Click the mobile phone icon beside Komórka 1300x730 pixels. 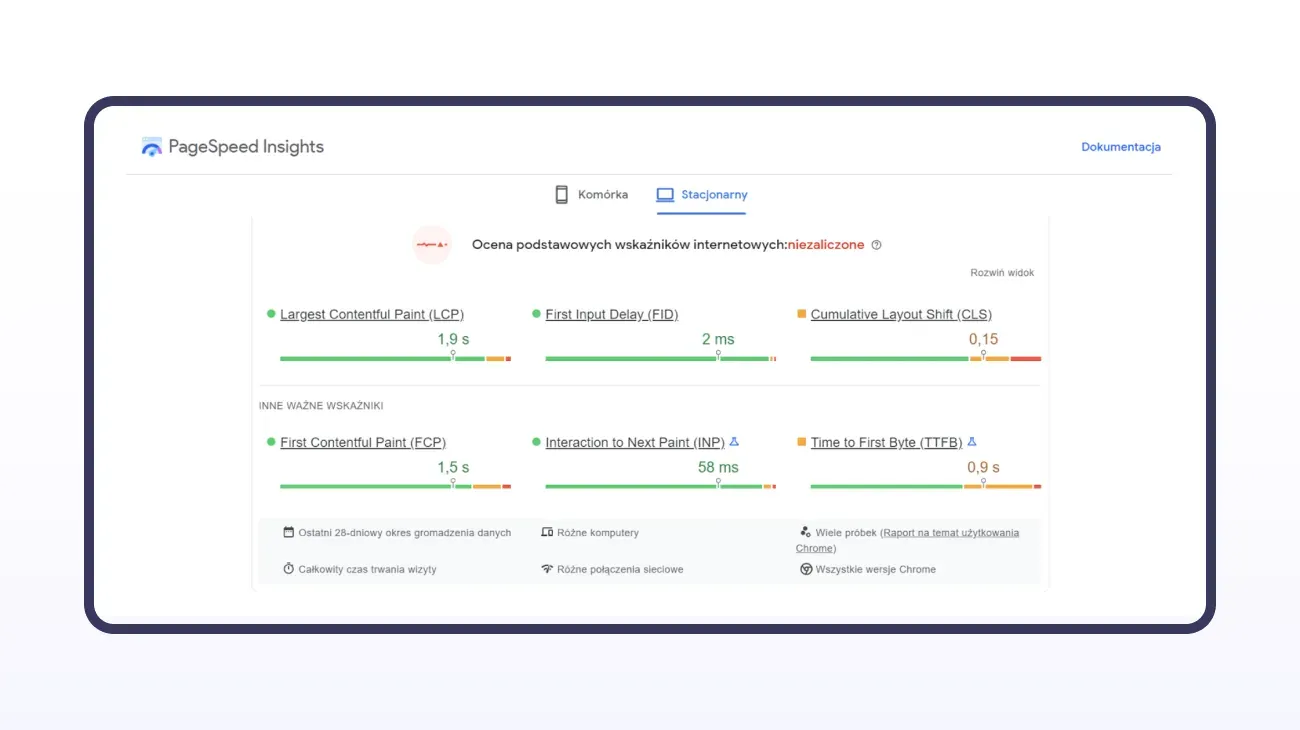(x=562, y=194)
